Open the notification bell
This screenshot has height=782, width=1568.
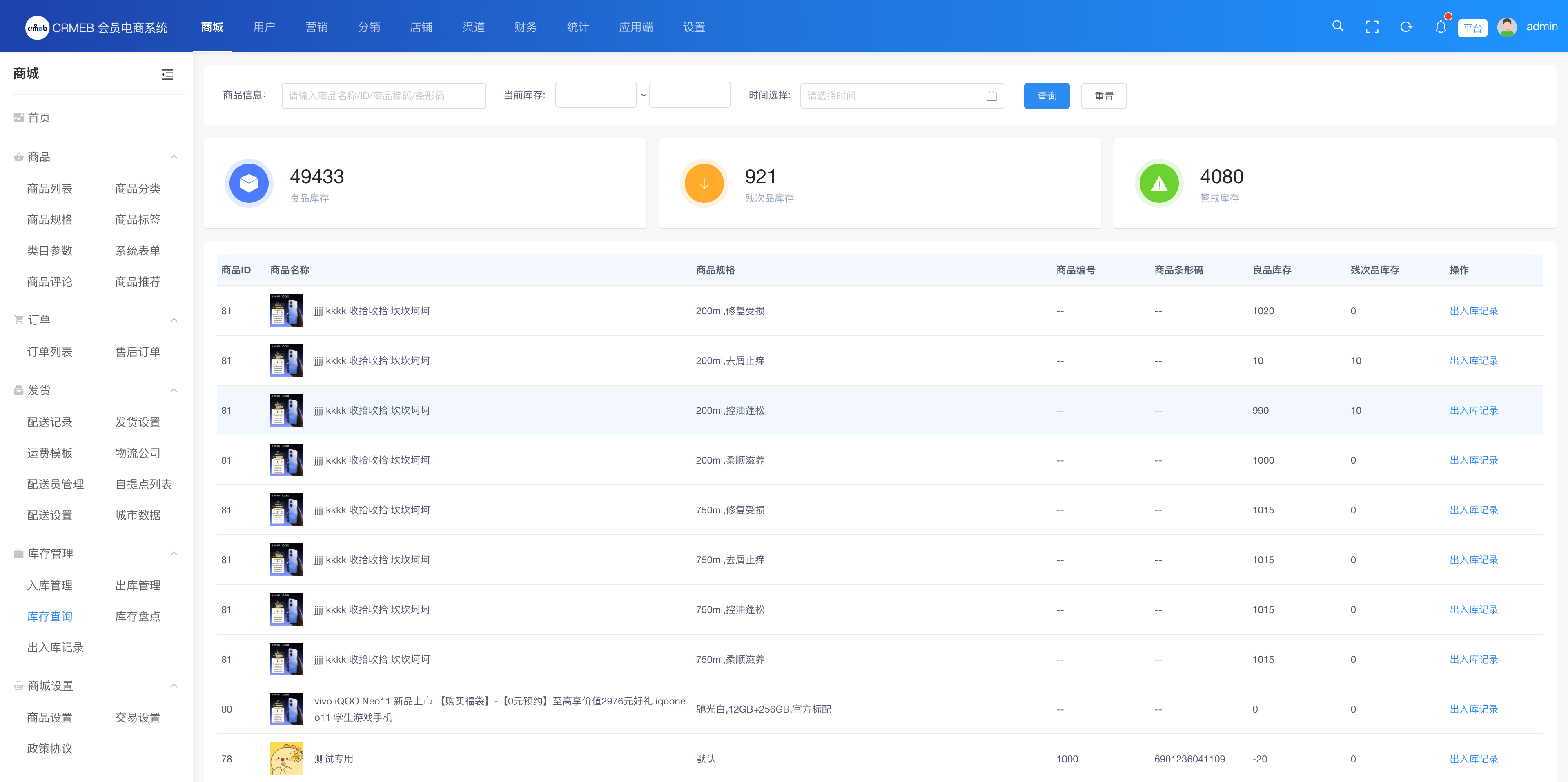1440,27
